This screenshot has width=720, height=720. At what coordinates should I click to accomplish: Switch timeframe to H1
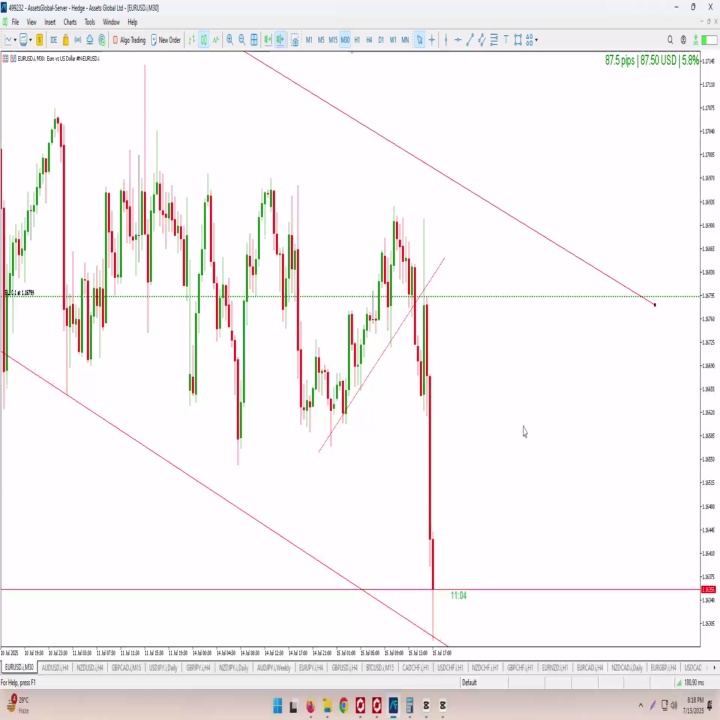click(x=357, y=40)
